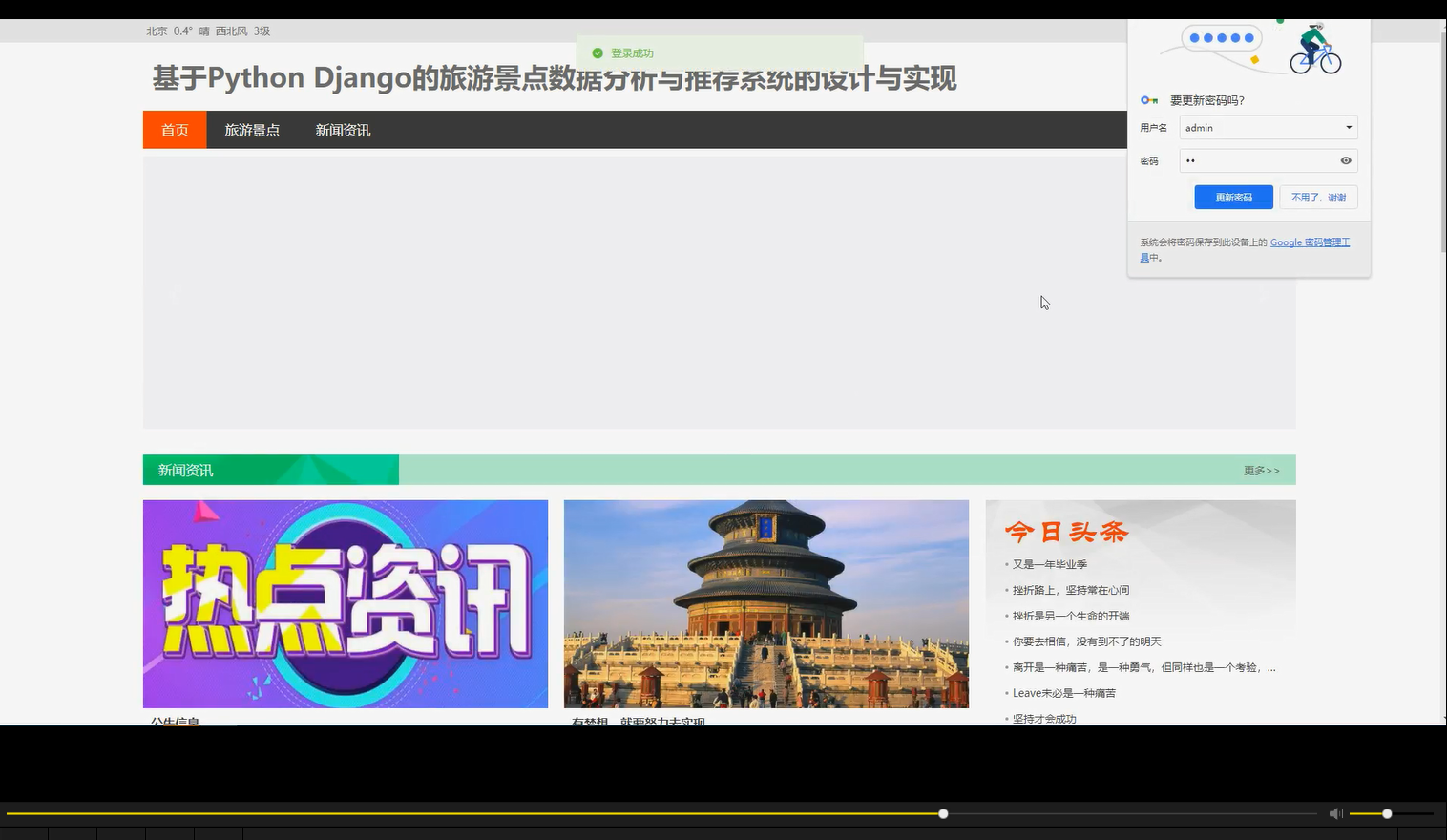The width and height of the screenshot is (1447, 840).
Task: Click the video playback progress bar
Action: pos(942,813)
